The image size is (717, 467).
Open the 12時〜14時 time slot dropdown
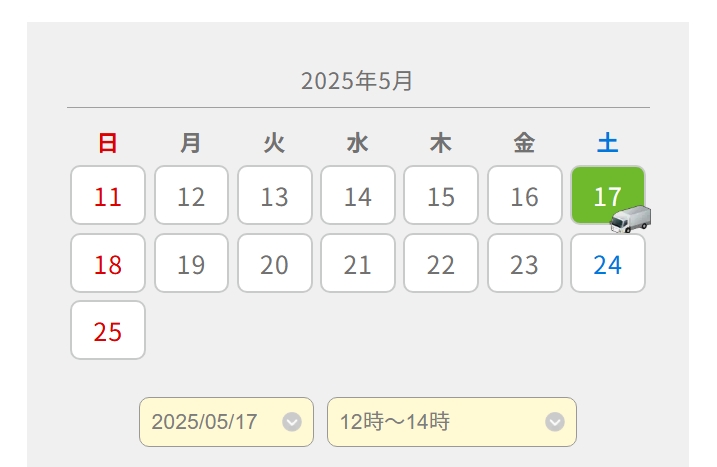pos(452,422)
